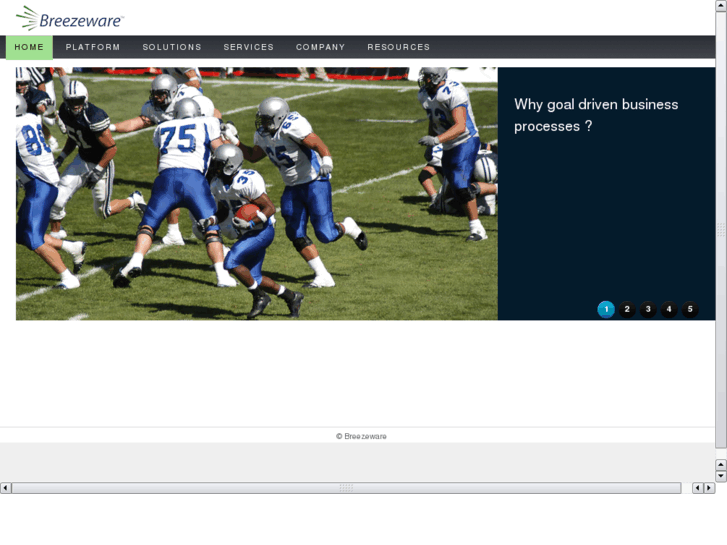Select slide 1 in the carousel
The width and height of the screenshot is (727, 545).
[606, 309]
